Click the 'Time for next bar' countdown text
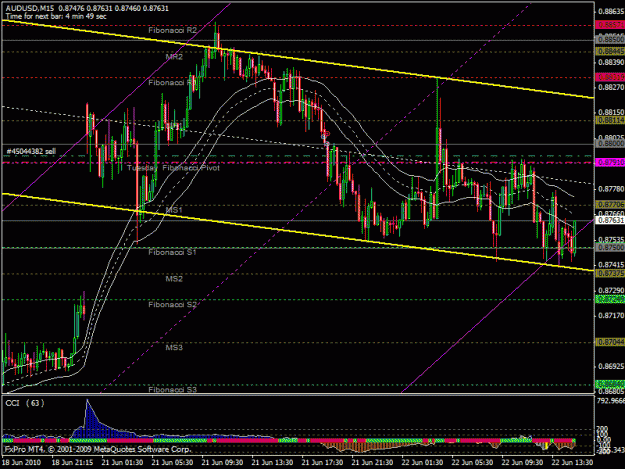Viewport: 625px width, 469px height. (56, 16)
